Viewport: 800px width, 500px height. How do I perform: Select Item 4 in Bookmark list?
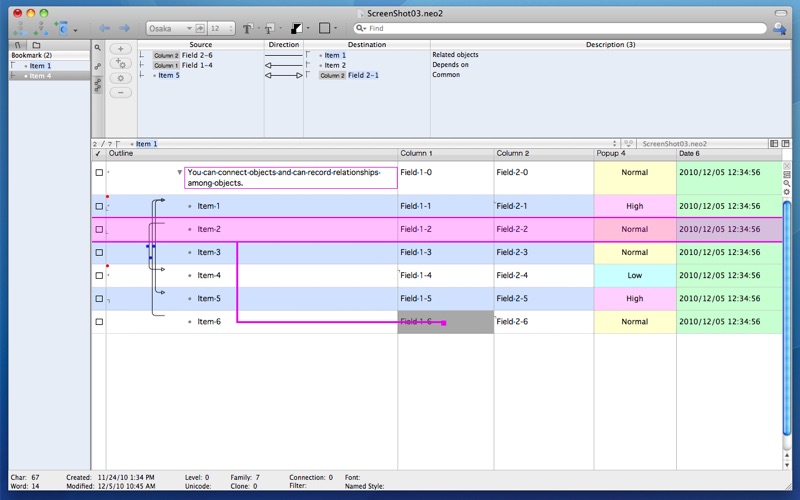(40, 76)
